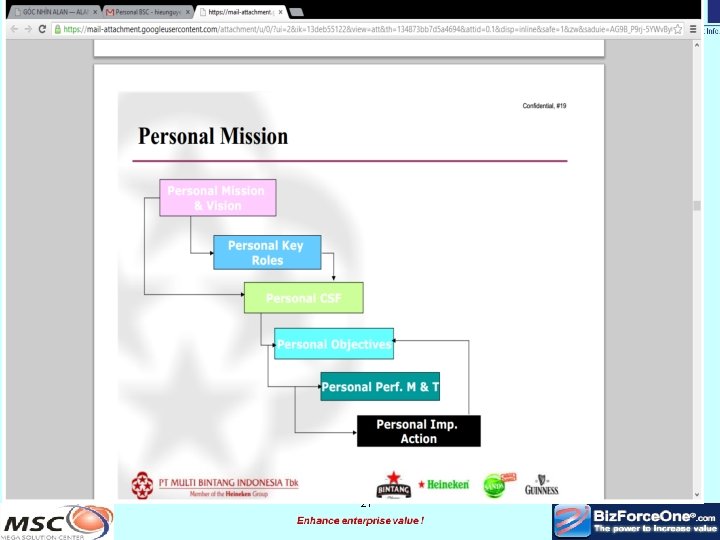720x540 pixels.
Task: Go back with the browser back arrow
Action: (x=14, y=29)
